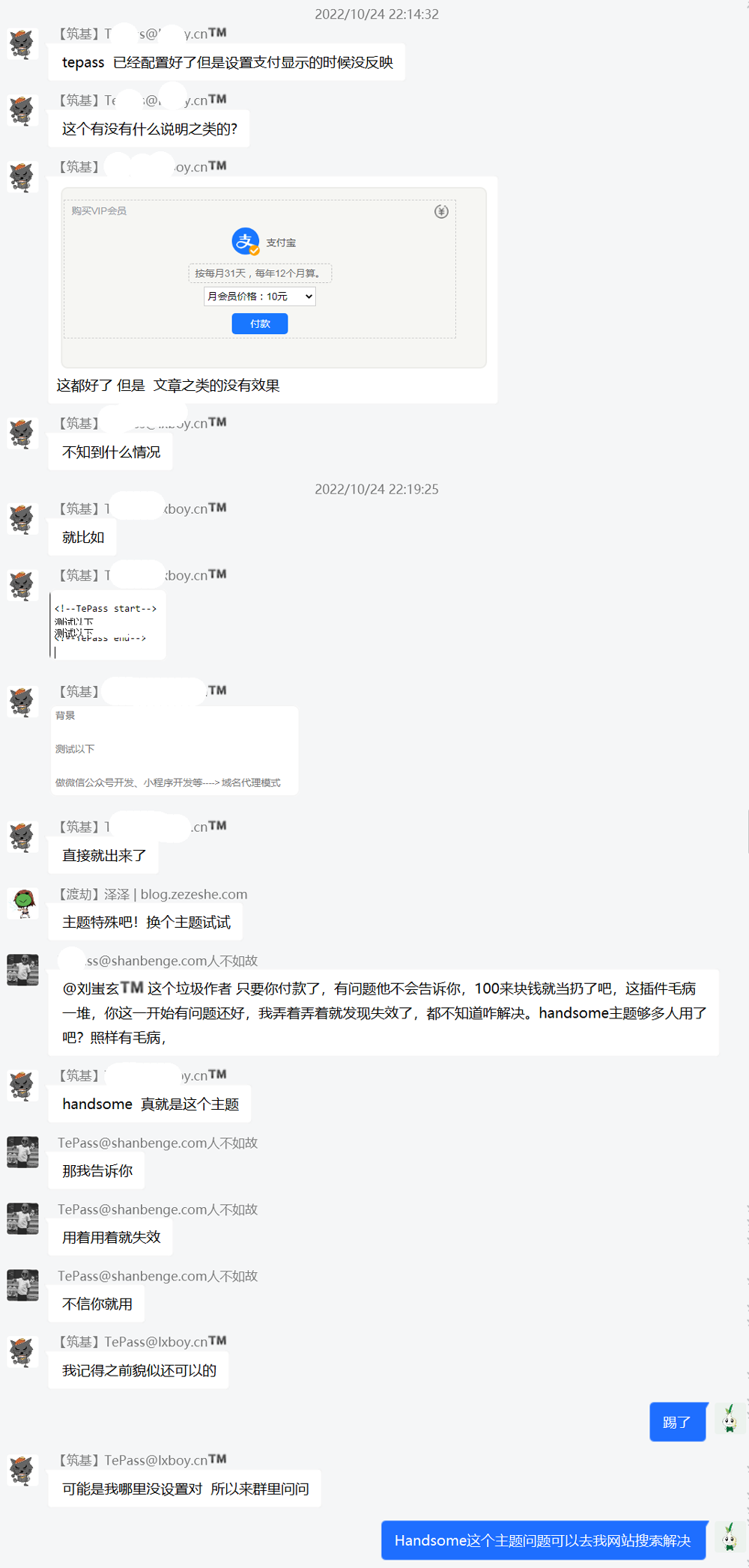Click the 踢了 blue message bubble
The width and height of the screenshot is (749, 1568).
click(x=678, y=1422)
